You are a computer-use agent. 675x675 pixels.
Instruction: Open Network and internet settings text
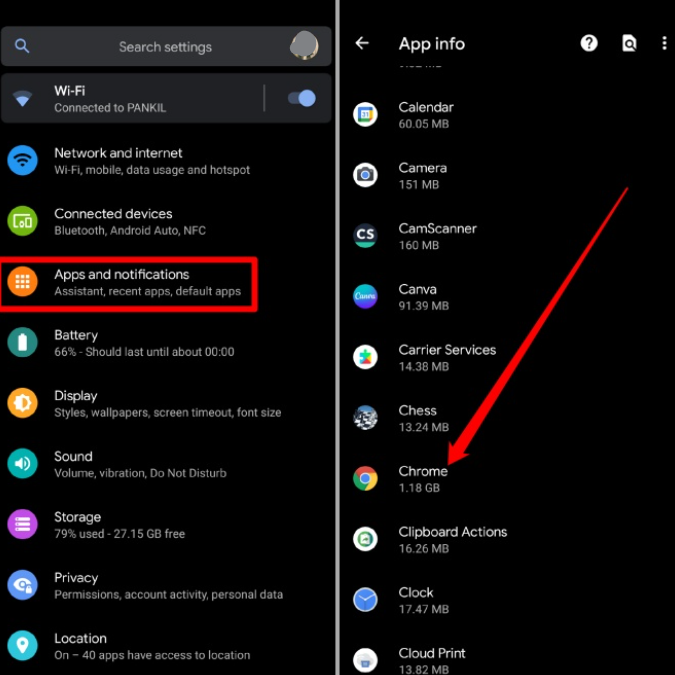(x=152, y=161)
